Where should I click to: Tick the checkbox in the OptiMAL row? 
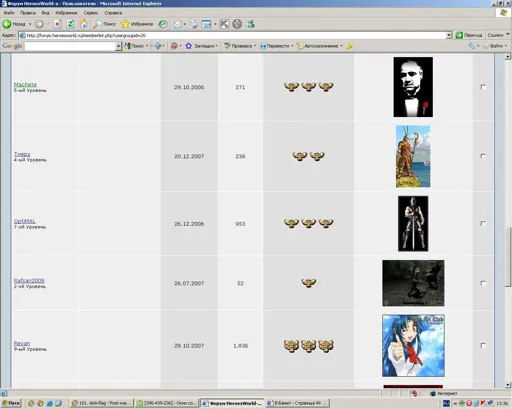(483, 223)
